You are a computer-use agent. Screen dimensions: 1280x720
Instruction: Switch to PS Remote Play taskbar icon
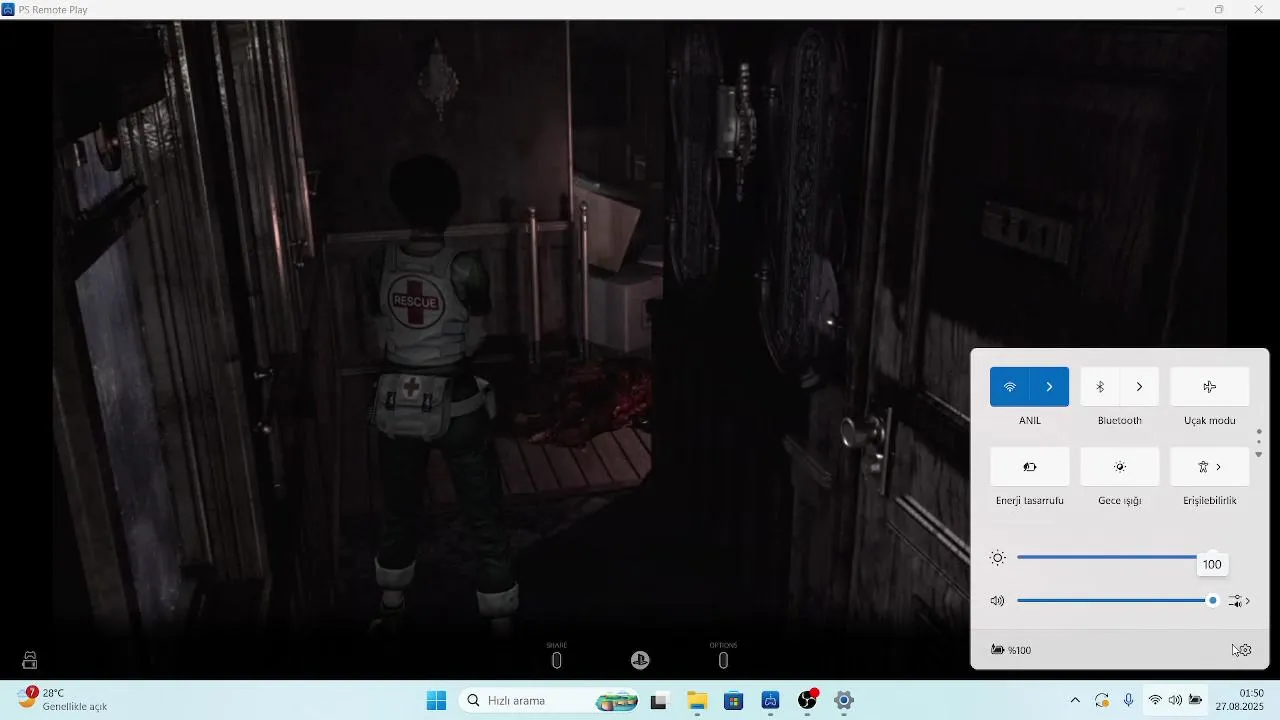coord(770,701)
